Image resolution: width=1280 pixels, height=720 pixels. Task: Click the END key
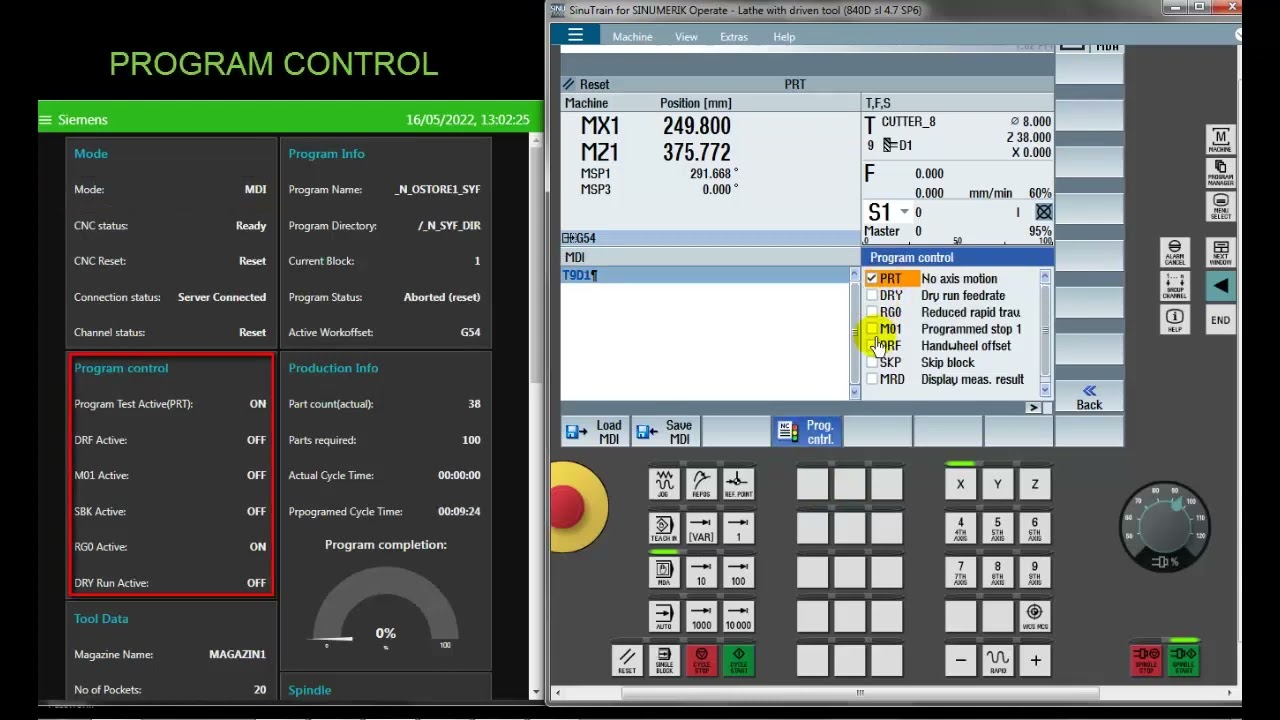[1220, 320]
